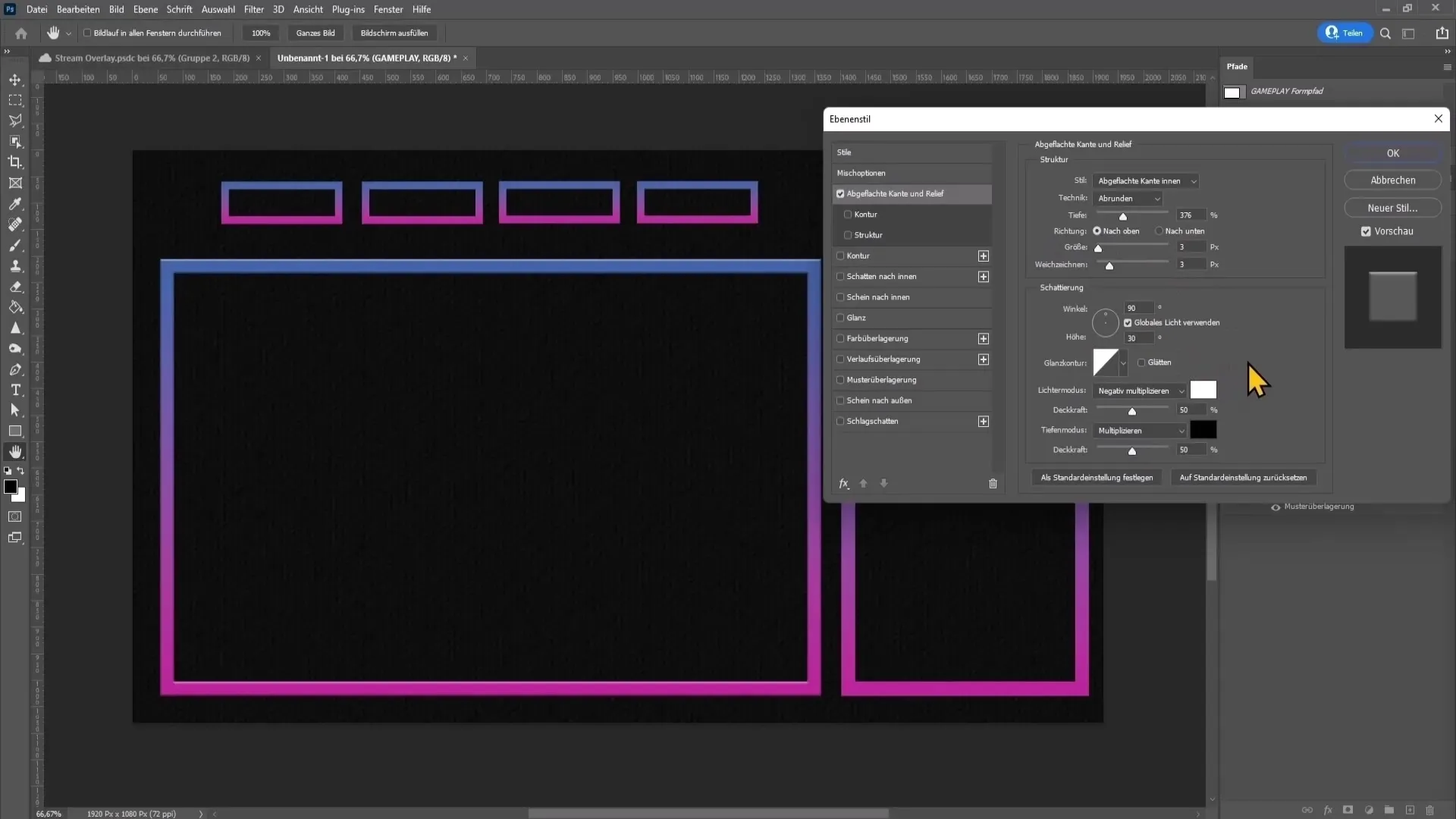Open Stil dropdown Abgeflachte Kante innen
This screenshot has height=819, width=1456.
pyautogui.click(x=1146, y=181)
